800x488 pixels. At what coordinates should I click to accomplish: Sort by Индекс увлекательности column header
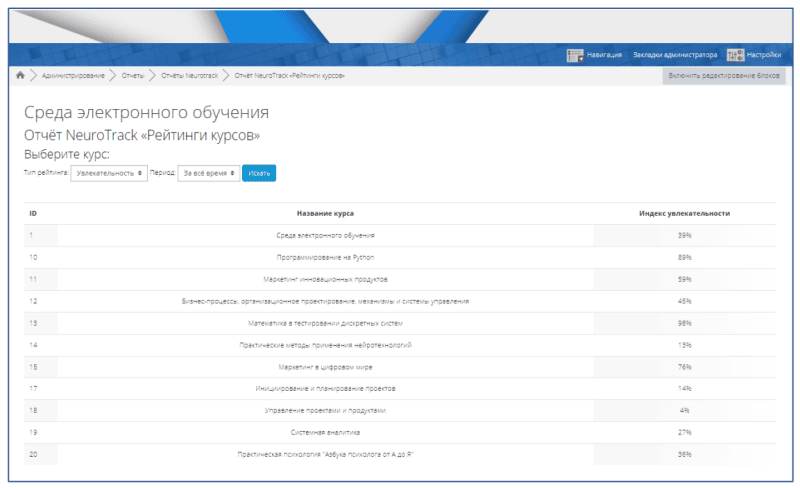point(684,214)
